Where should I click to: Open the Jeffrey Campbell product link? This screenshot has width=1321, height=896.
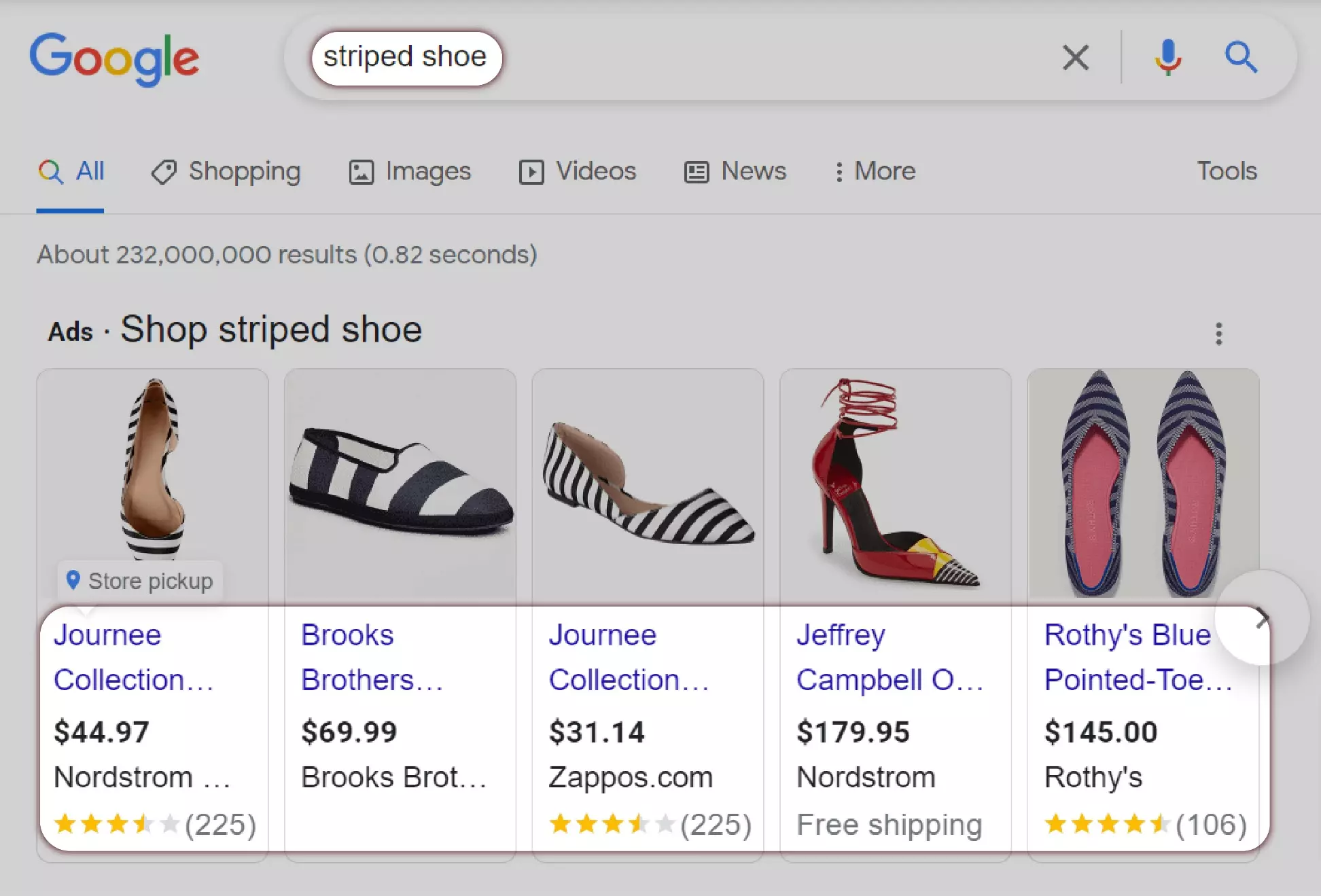click(890, 657)
